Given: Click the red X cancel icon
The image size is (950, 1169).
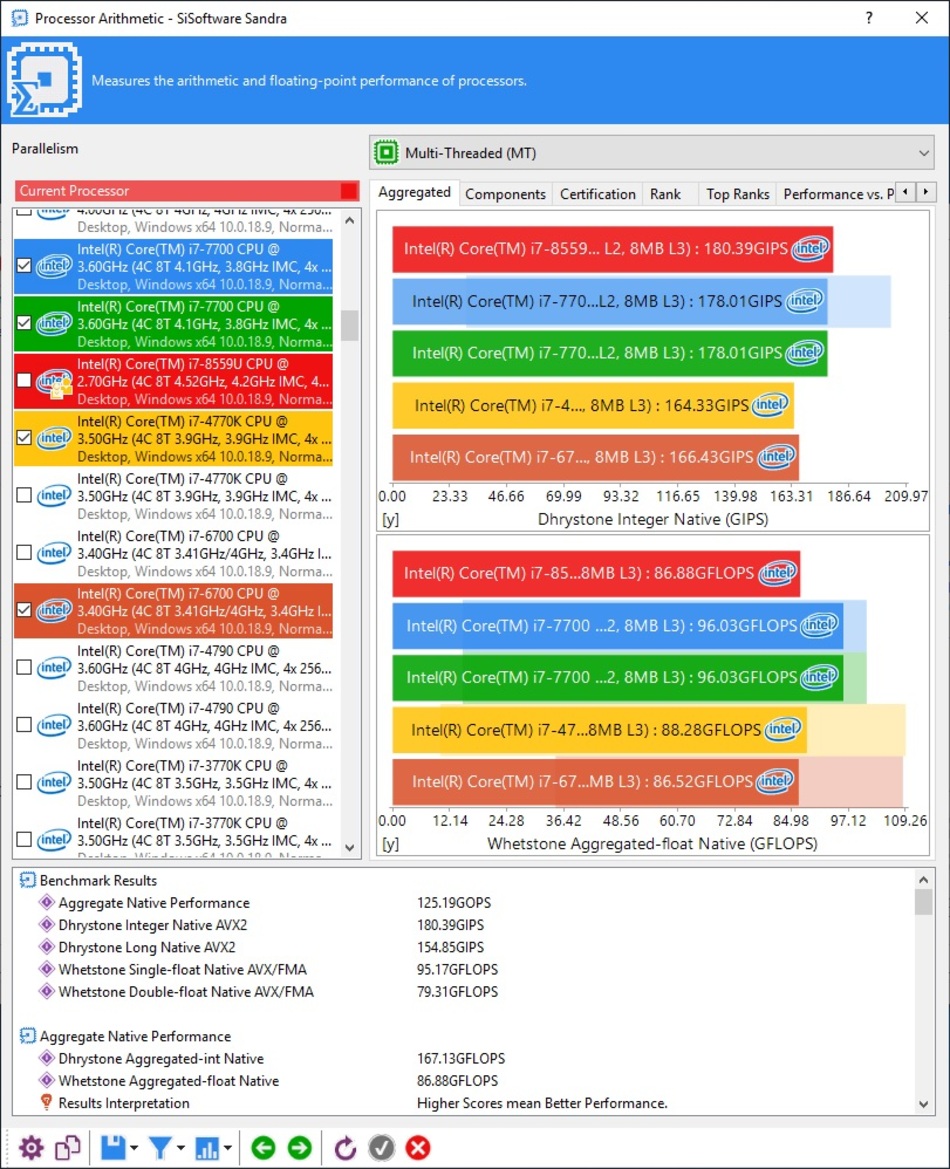Looking at the screenshot, I should [418, 1147].
